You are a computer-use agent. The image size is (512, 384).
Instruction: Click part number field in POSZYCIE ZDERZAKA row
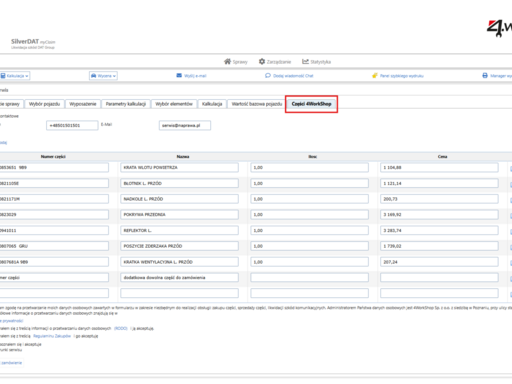pos(54,246)
